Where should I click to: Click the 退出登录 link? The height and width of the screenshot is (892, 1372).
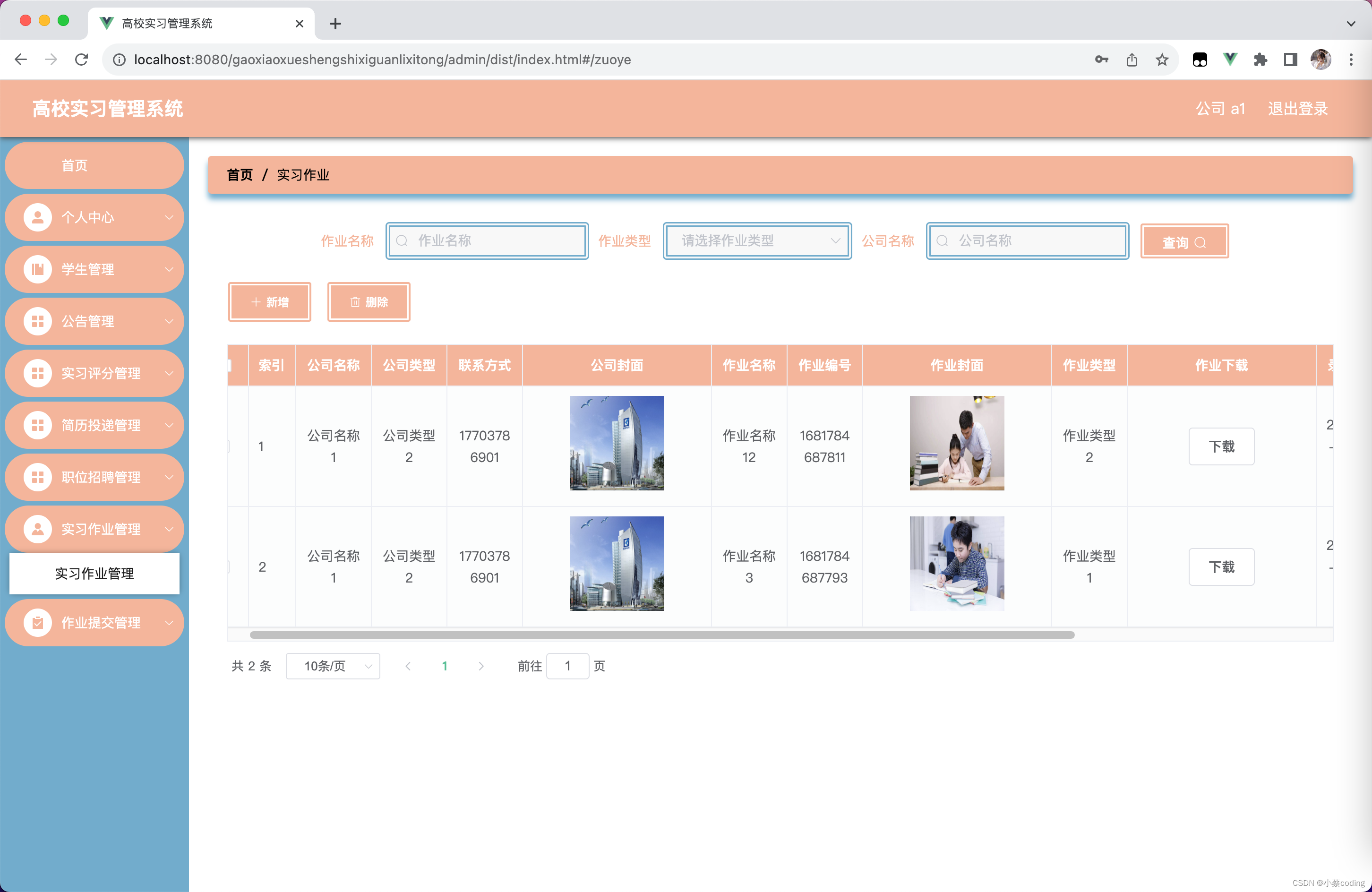point(1297,108)
